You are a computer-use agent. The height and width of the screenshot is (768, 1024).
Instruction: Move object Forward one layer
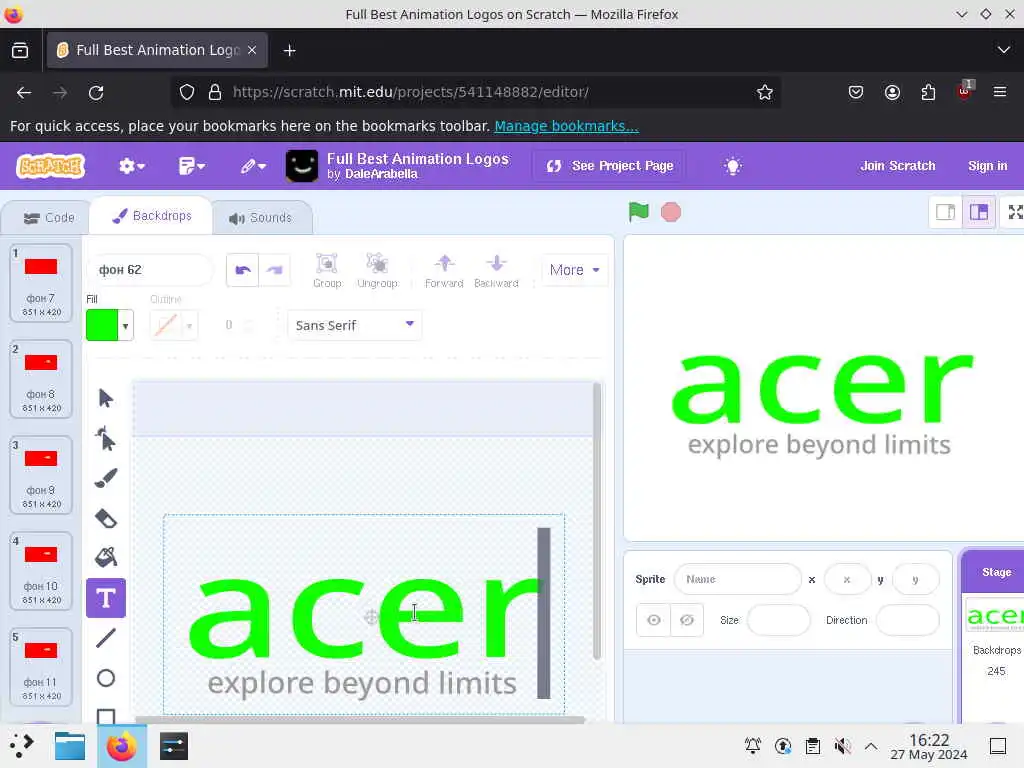click(x=444, y=270)
